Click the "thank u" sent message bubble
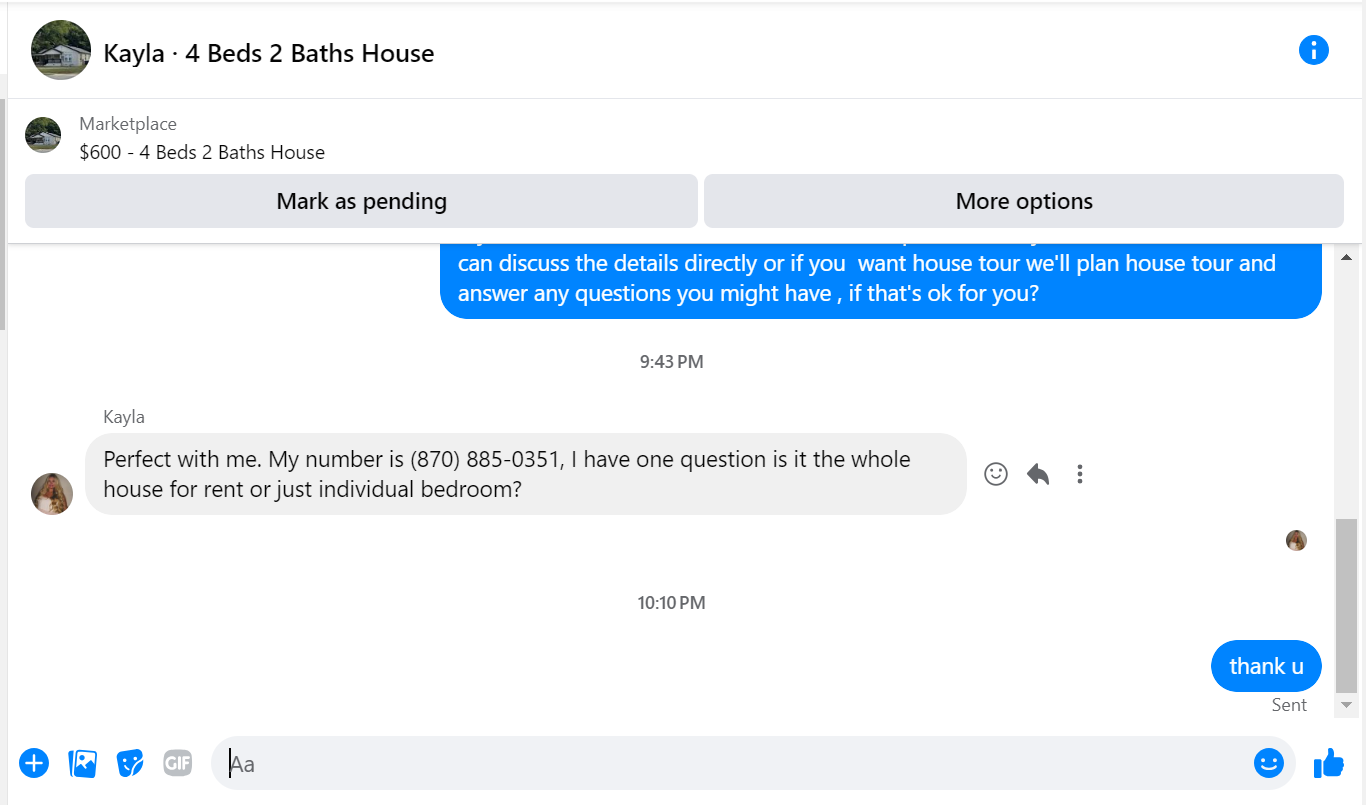 click(x=1266, y=666)
